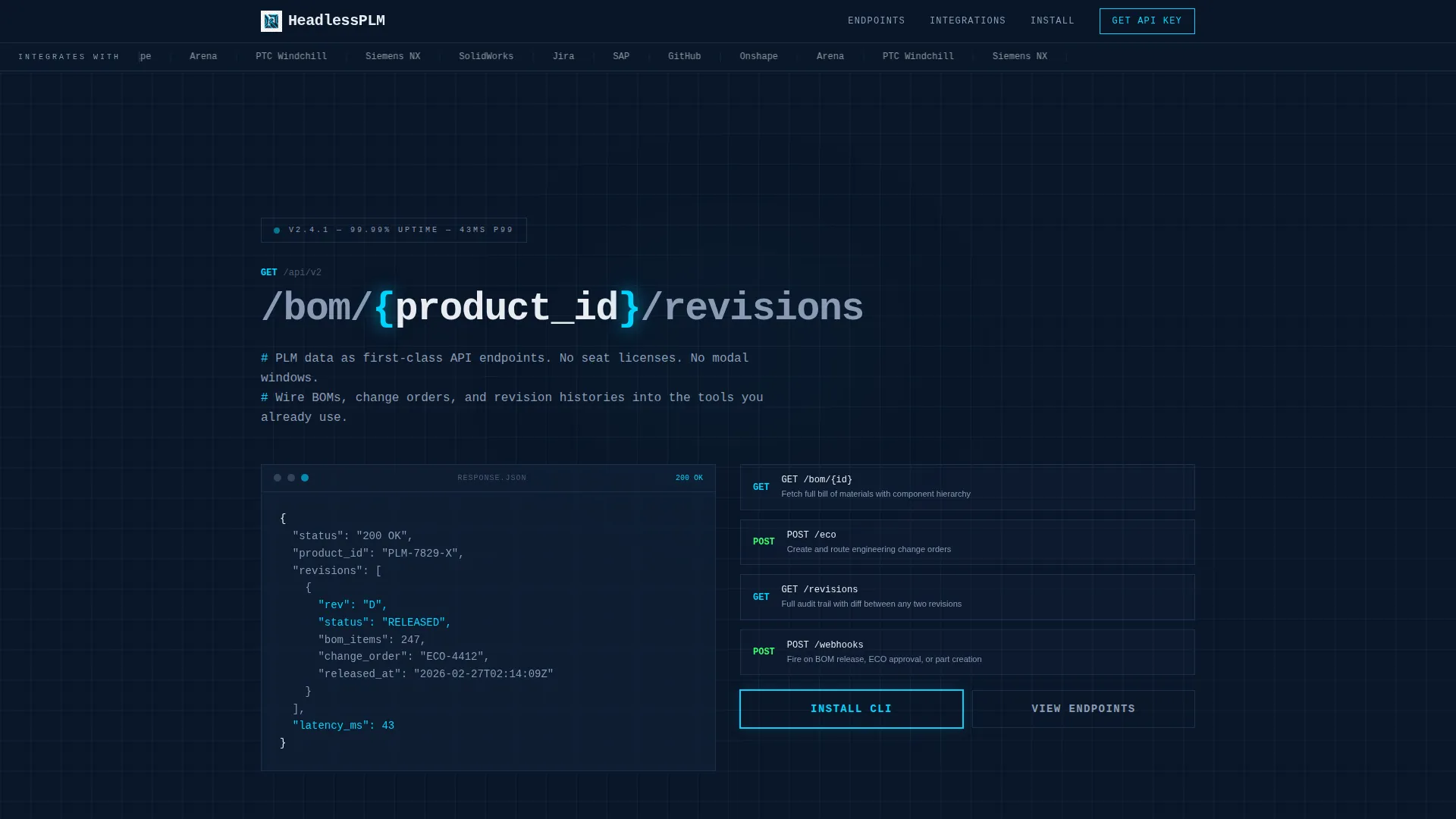This screenshot has height=819, width=1456.
Task: Click Onshape in the integrations ticker
Action: [758, 57]
